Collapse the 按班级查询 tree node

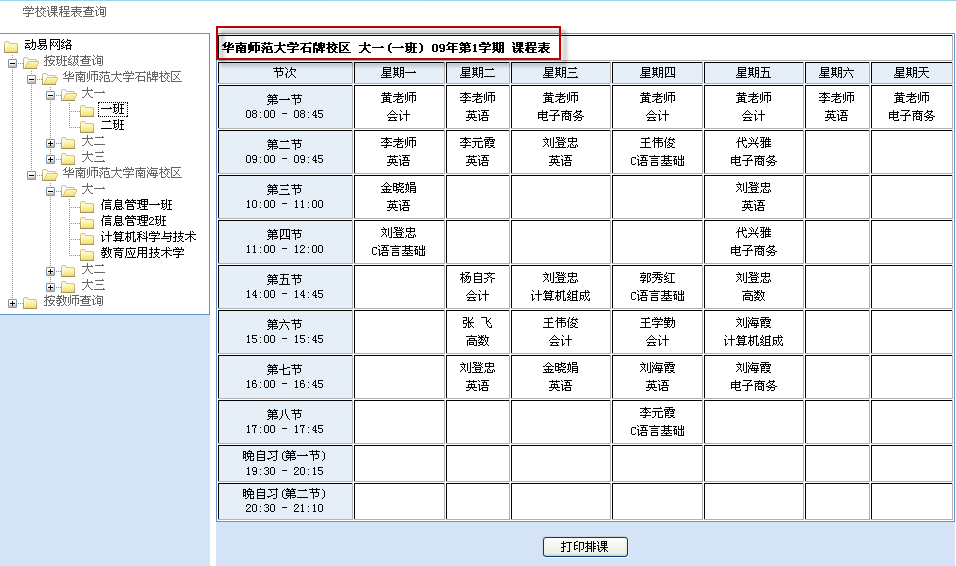pos(13,62)
